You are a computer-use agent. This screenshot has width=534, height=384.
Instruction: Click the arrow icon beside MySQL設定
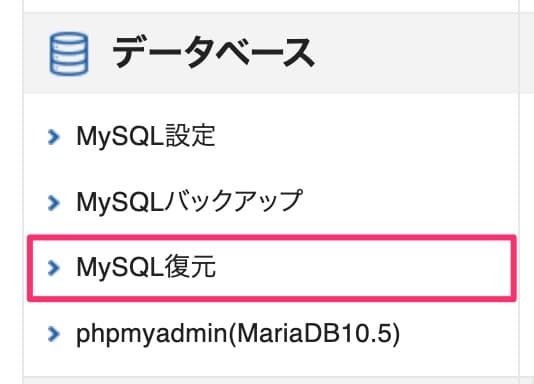(54, 137)
